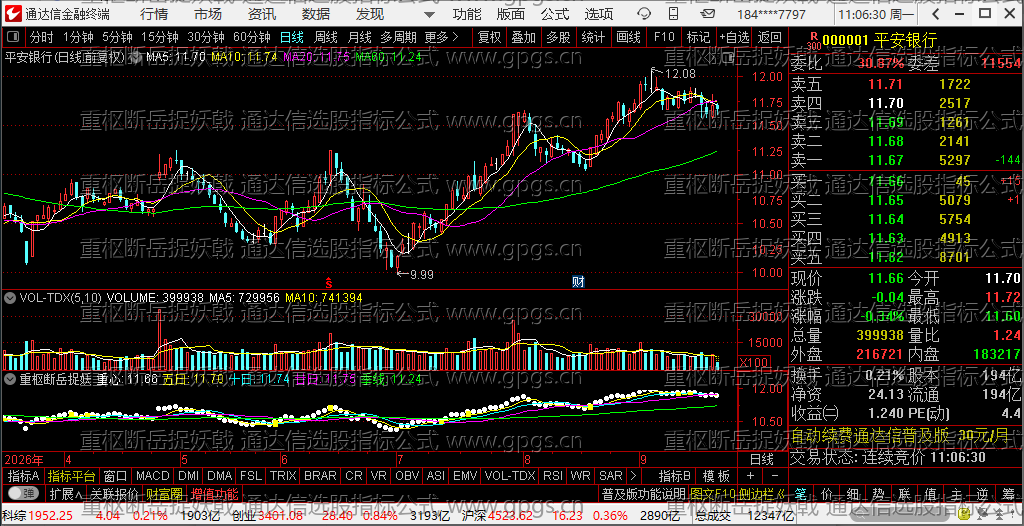Click the 标记 mark button
Viewport: 1024px width, 526px height.
coord(698,37)
